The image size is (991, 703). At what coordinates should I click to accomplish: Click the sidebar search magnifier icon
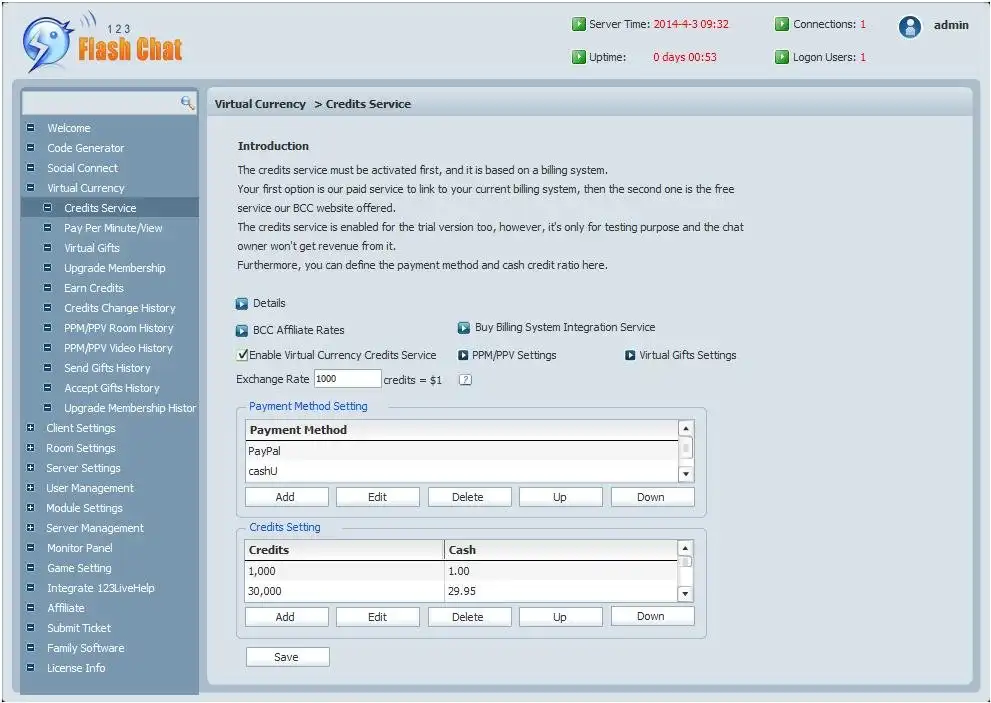[187, 102]
